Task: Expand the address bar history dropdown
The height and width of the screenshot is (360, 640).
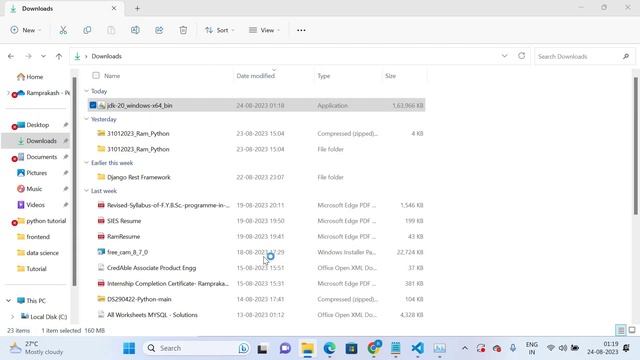Action: [x=504, y=56]
